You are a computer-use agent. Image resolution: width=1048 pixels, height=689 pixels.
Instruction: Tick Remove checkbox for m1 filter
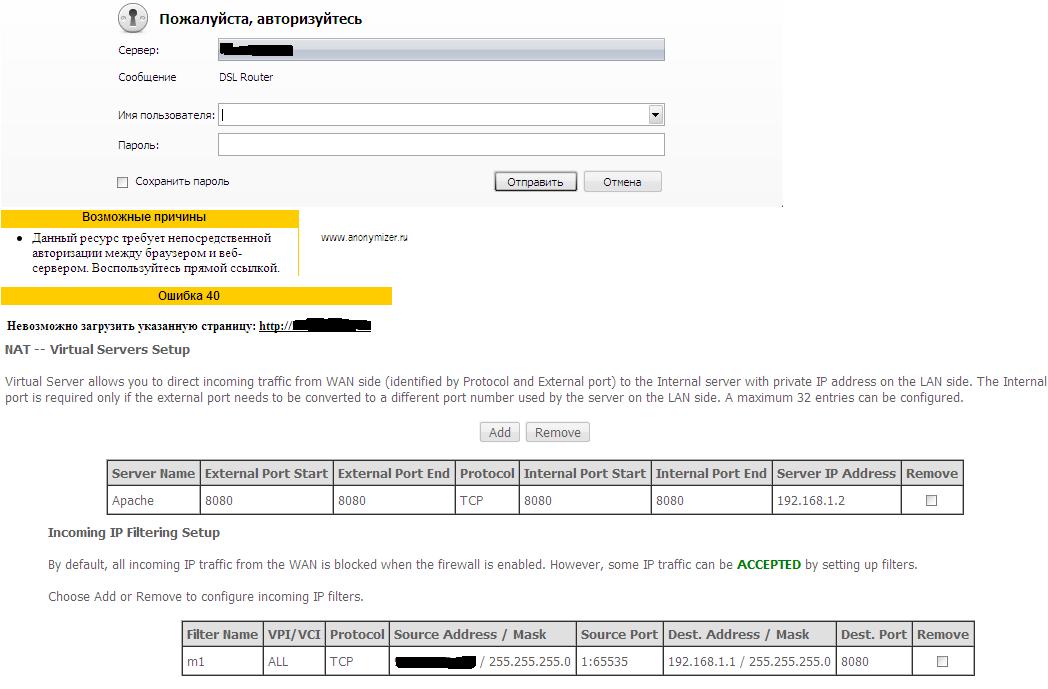click(x=942, y=661)
